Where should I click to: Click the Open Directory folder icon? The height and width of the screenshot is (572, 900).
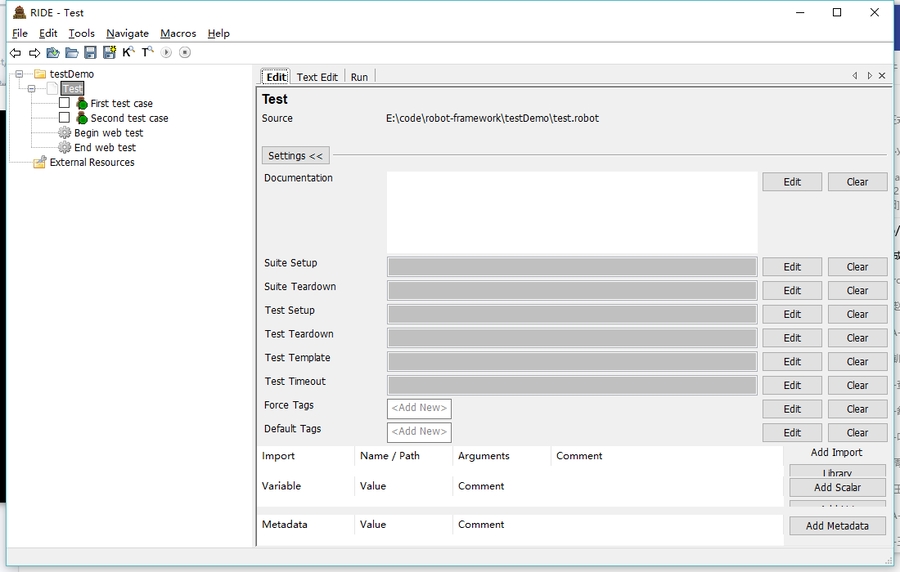click(71, 53)
